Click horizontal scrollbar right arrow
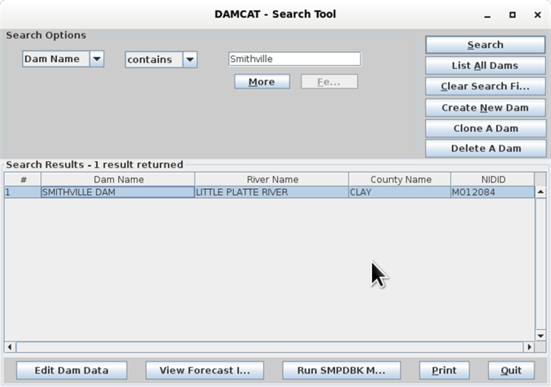 pyautogui.click(x=529, y=347)
